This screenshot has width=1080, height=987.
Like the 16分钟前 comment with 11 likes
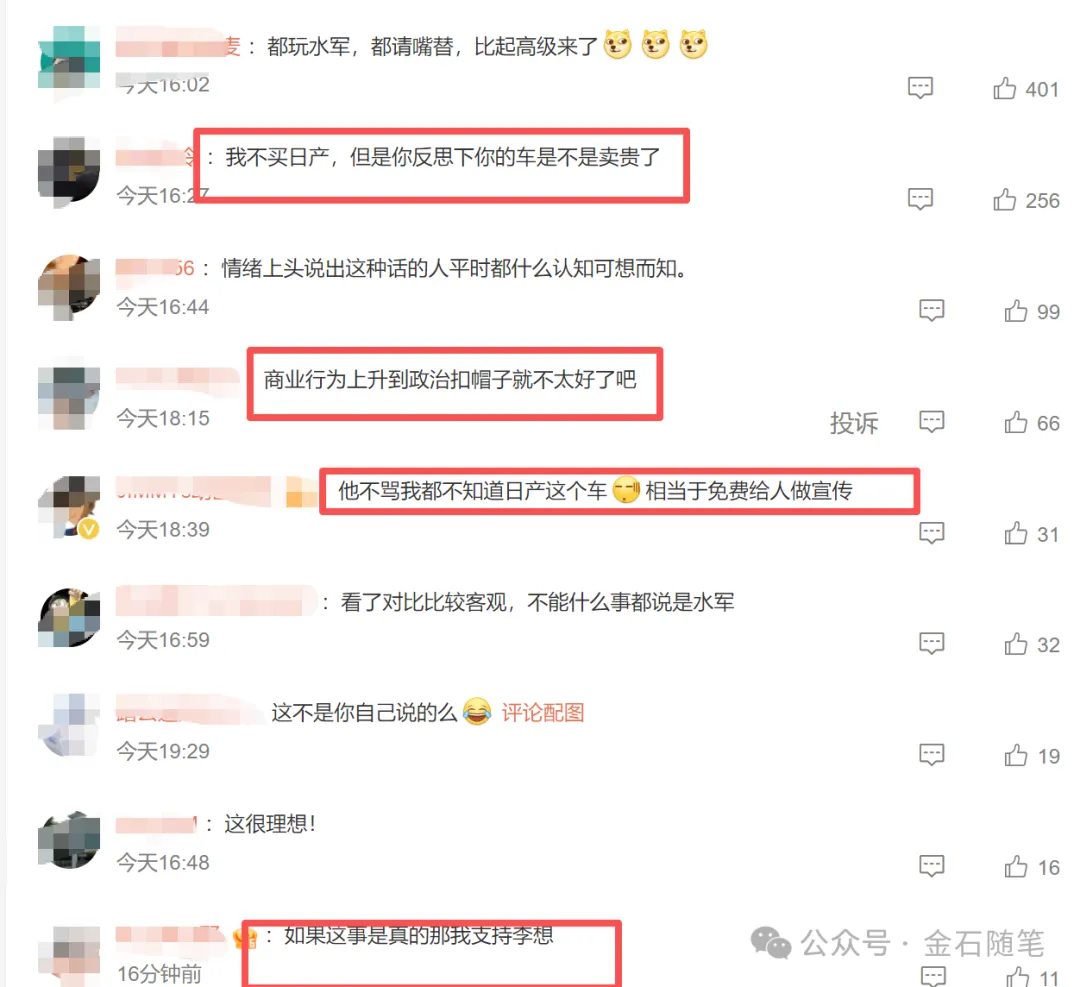pos(1017,977)
